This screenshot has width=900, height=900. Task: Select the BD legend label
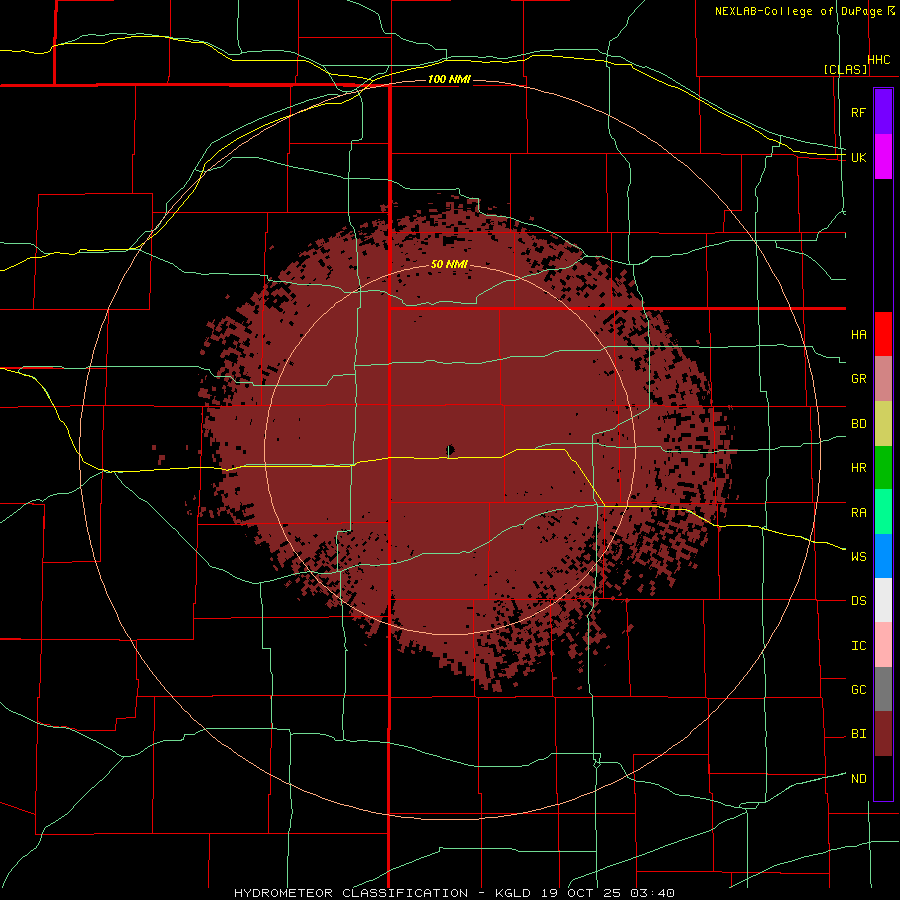coord(859,424)
